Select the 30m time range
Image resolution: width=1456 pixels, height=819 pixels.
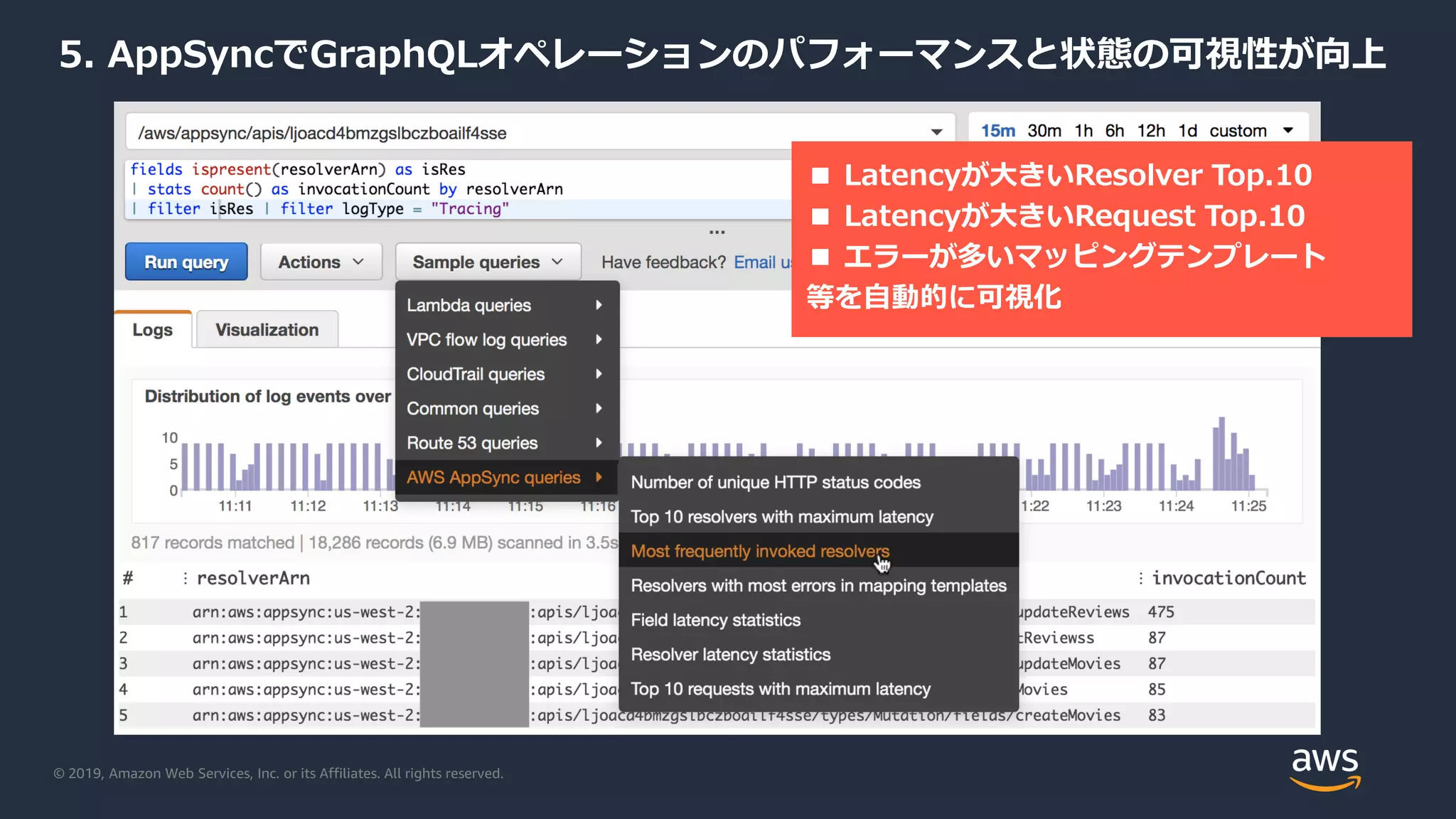(x=1044, y=131)
